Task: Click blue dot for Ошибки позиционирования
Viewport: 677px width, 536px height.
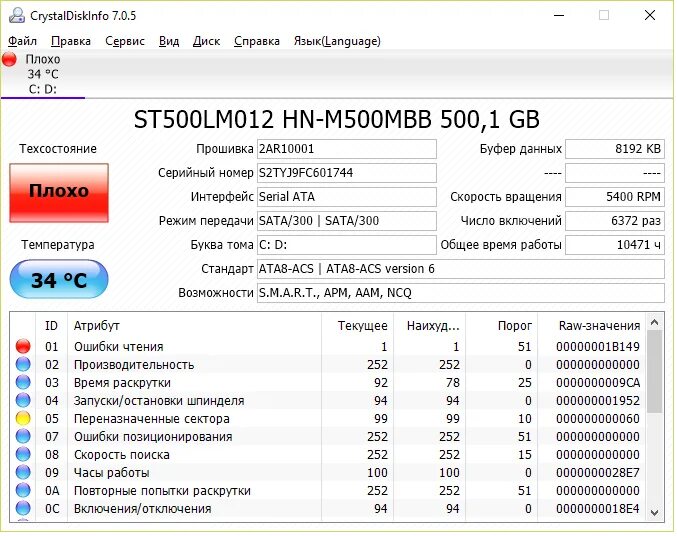Action: point(23,436)
